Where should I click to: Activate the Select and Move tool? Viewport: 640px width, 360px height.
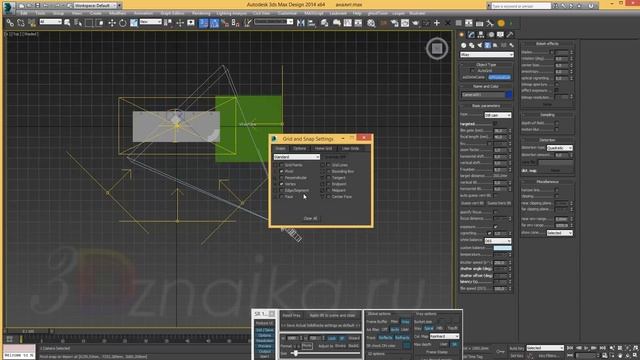click(x=111, y=23)
